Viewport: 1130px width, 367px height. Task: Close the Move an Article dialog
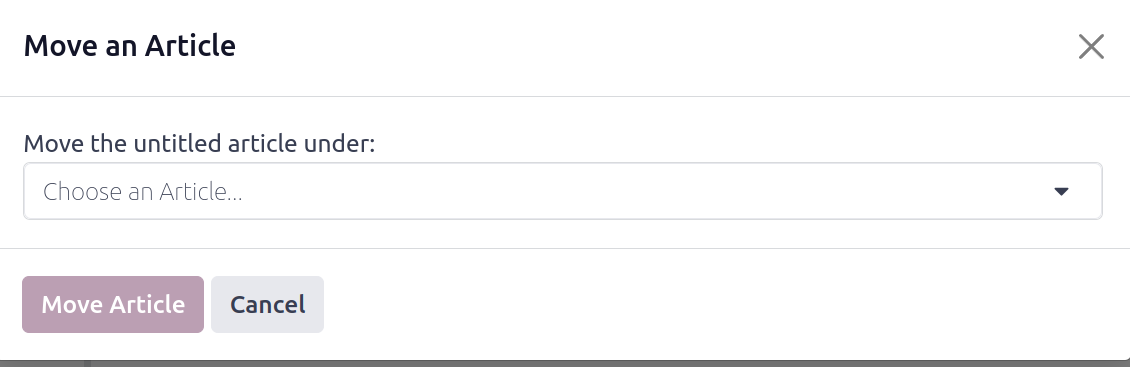[x=1091, y=47]
